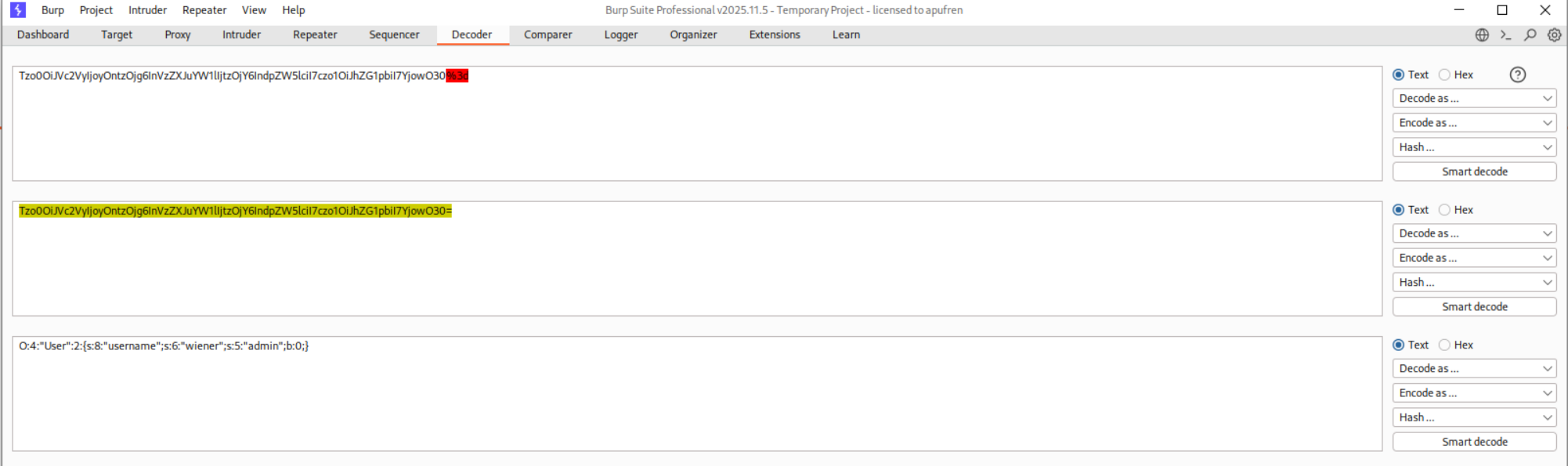1568x466 pixels.
Task: Select Hex radio in the middle decoder panel
Action: 1445,210
